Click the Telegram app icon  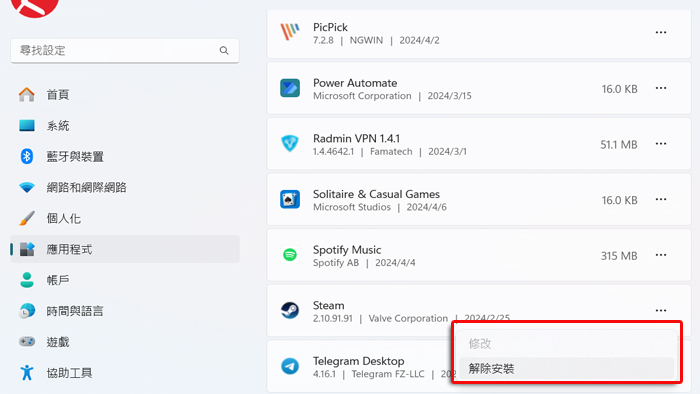[x=290, y=366]
